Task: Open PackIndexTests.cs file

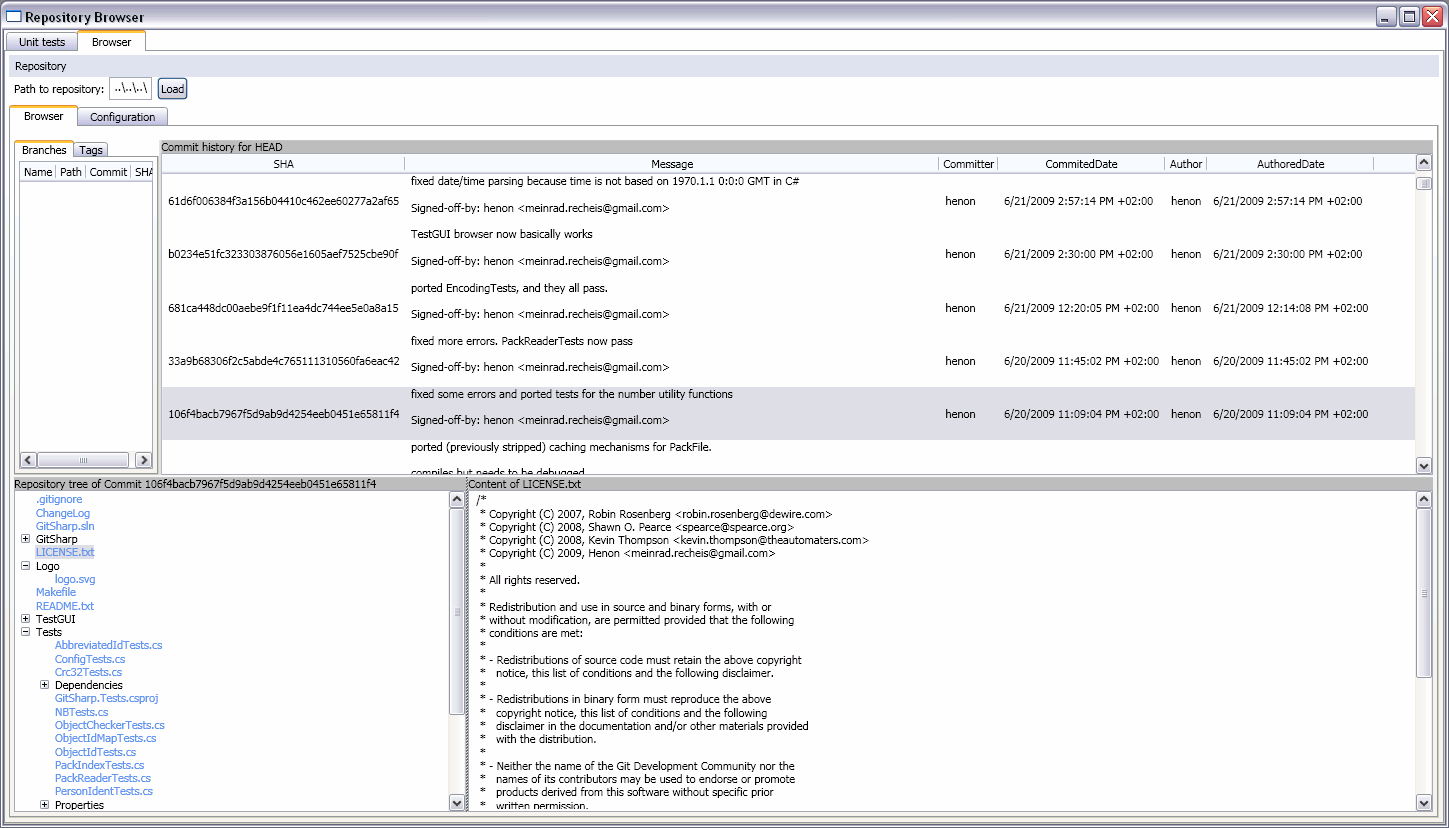Action: pos(100,765)
